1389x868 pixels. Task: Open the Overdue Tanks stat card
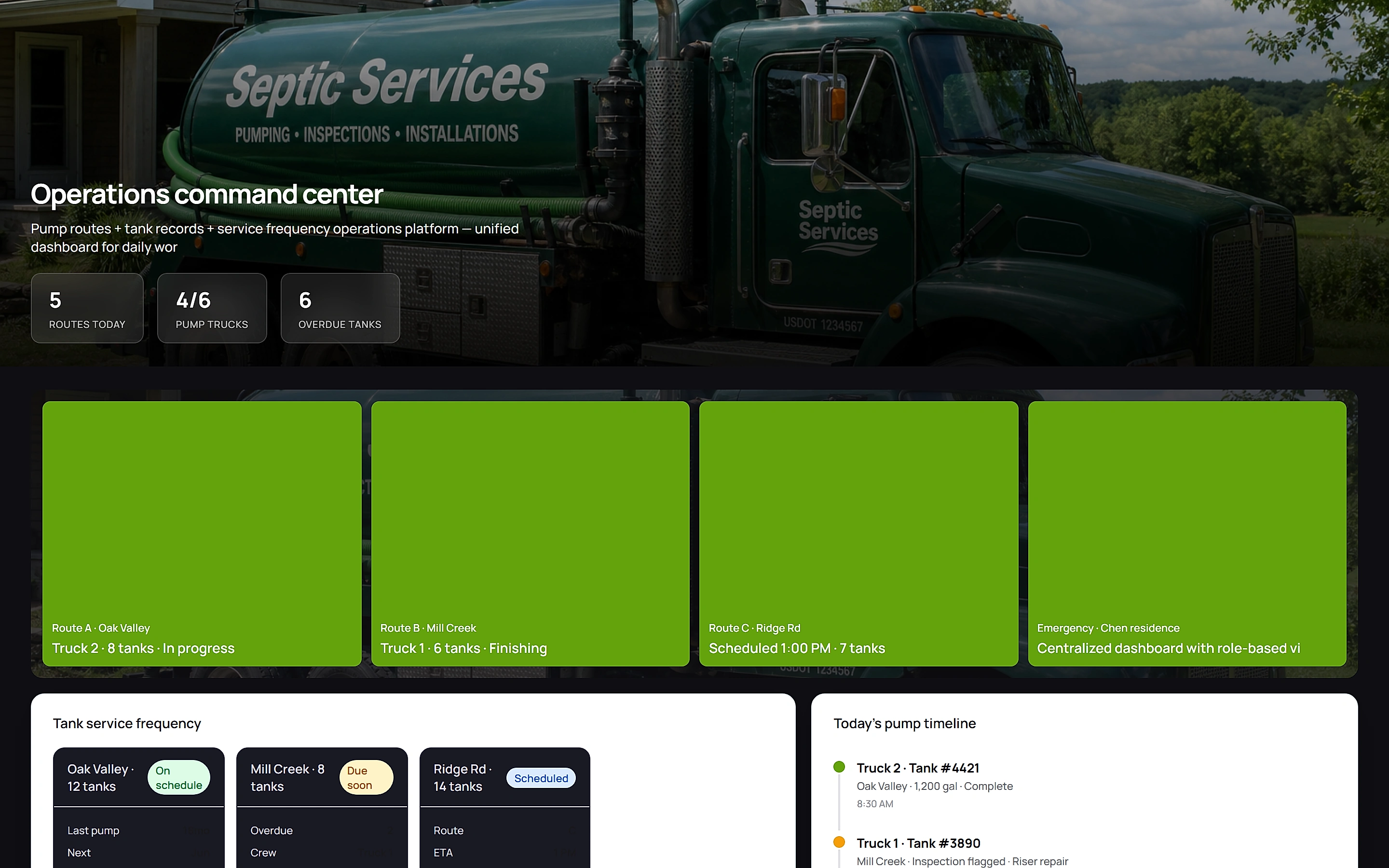[x=340, y=308]
